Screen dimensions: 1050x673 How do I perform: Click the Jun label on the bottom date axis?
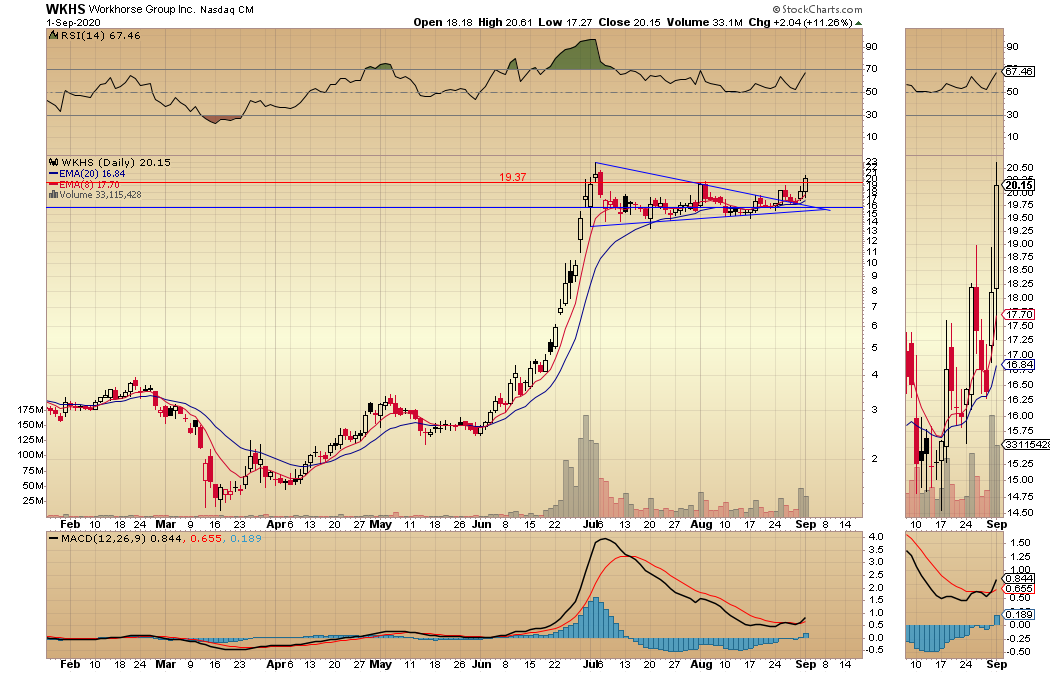[x=481, y=664]
